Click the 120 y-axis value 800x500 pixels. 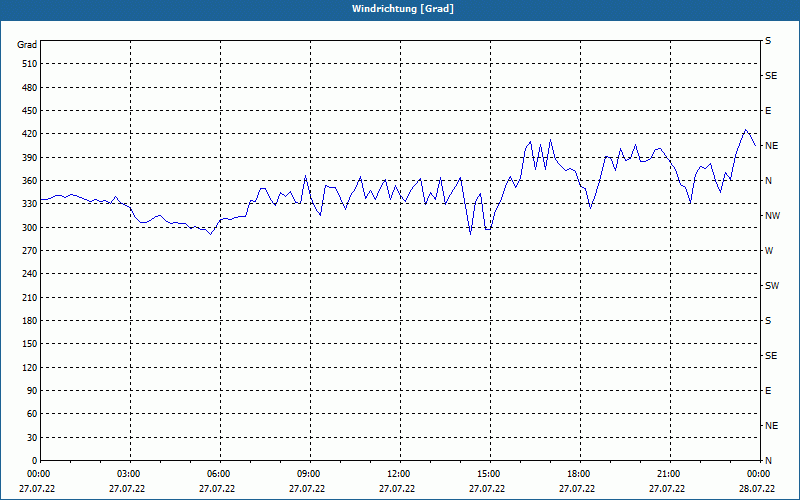(x=30, y=367)
